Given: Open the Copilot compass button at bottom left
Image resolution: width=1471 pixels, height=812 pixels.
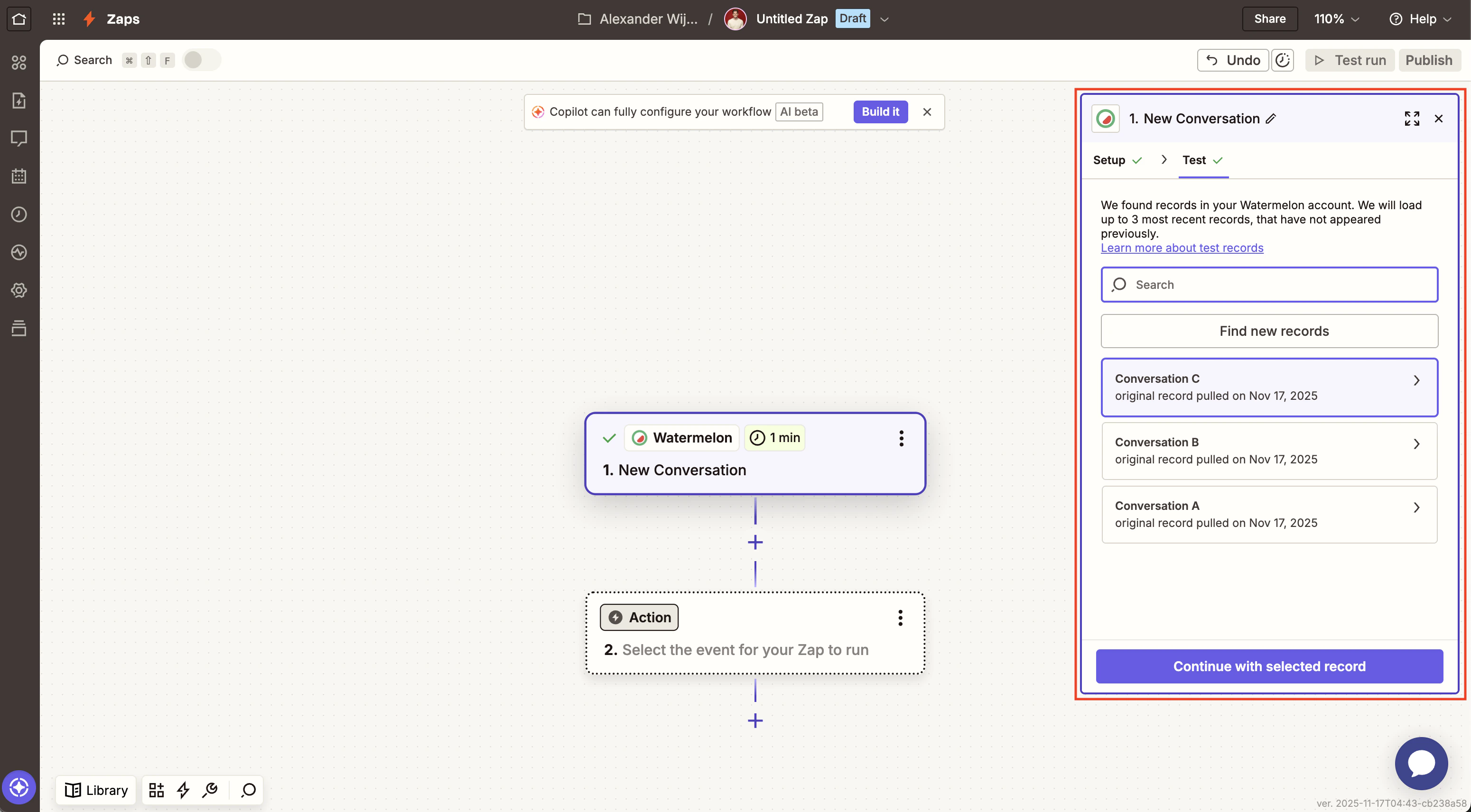Looking at the screenshot, I should [19, 787].
